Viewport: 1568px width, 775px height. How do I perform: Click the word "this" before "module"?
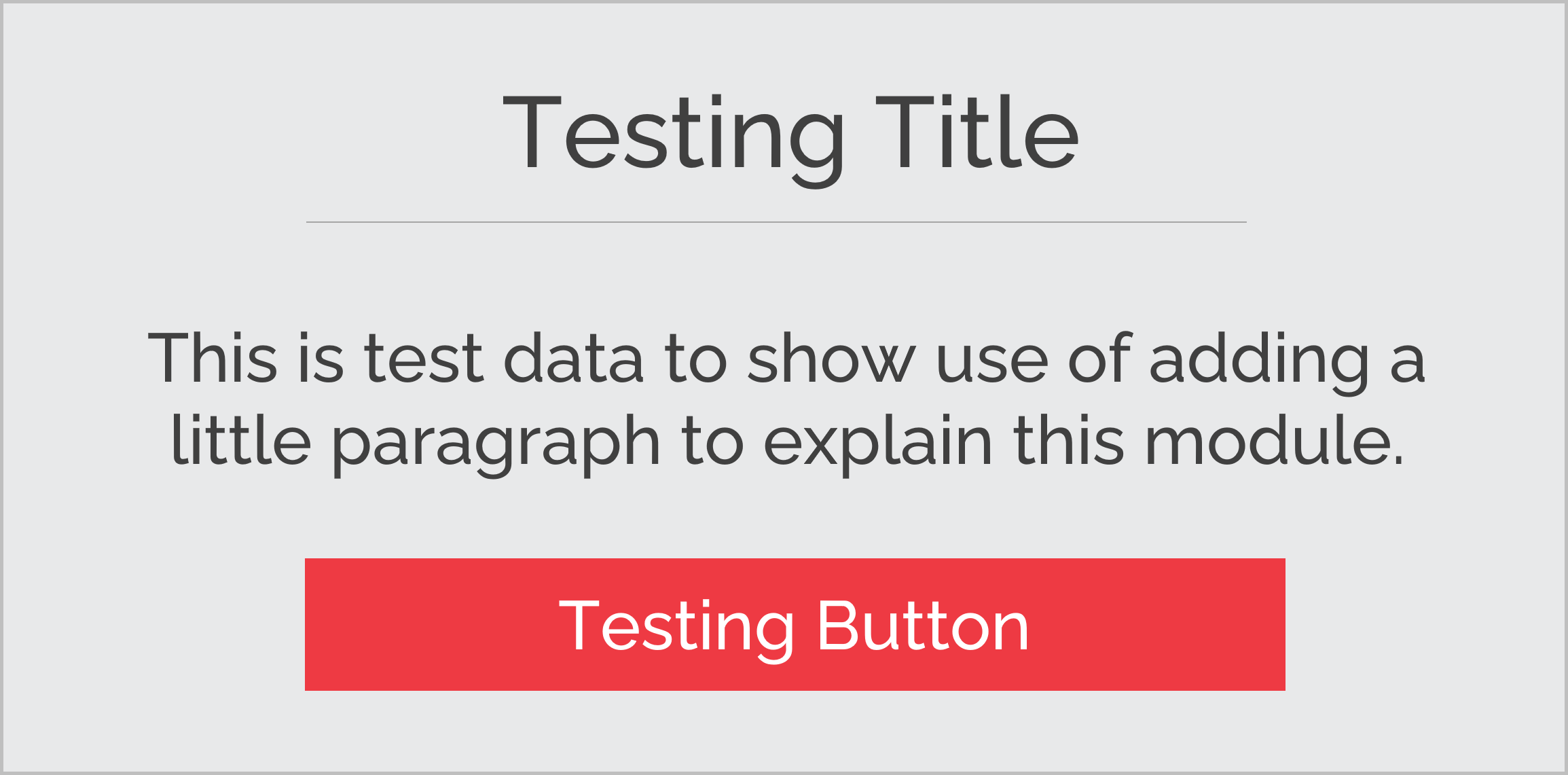(x=1069, y=439)
